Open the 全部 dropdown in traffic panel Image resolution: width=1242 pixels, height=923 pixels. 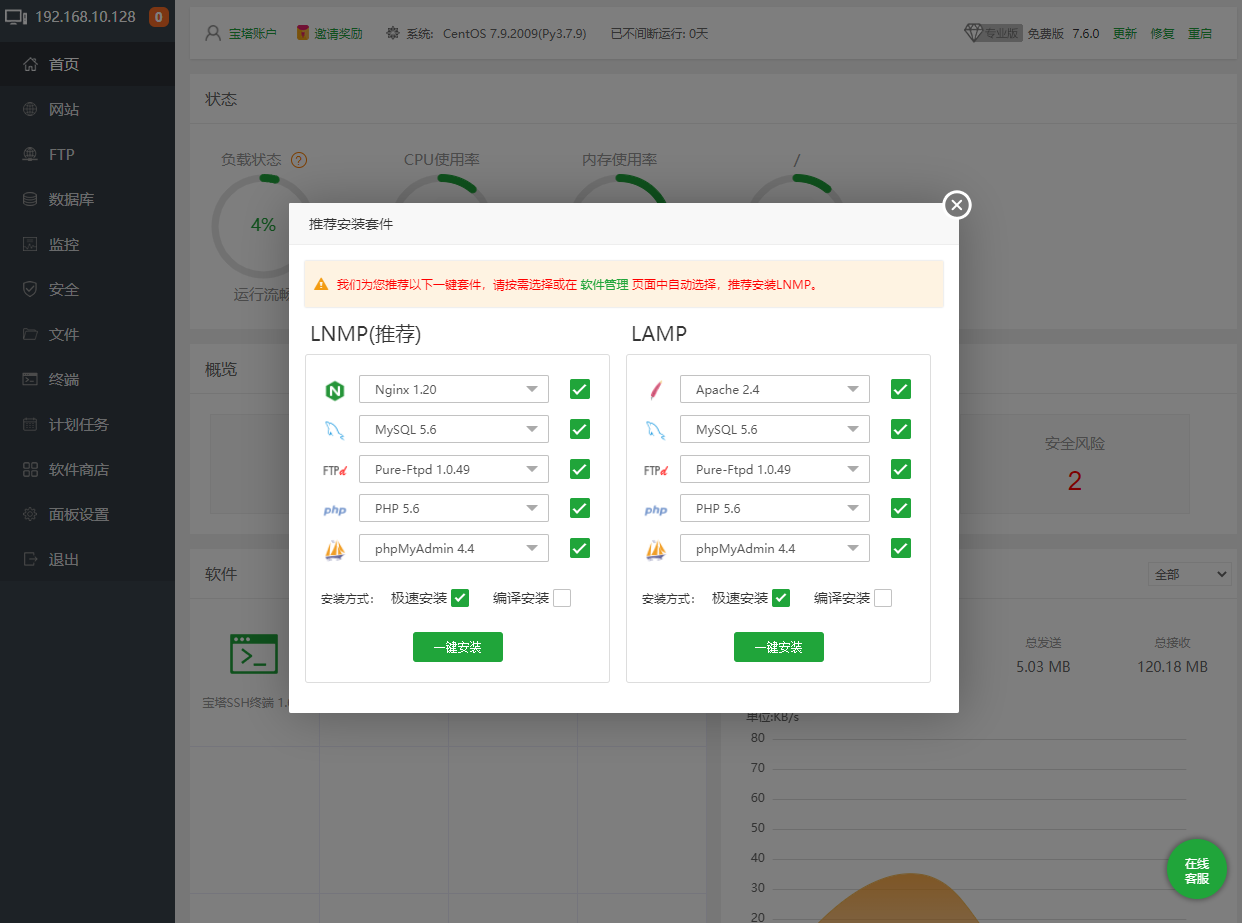(1189, 574)
